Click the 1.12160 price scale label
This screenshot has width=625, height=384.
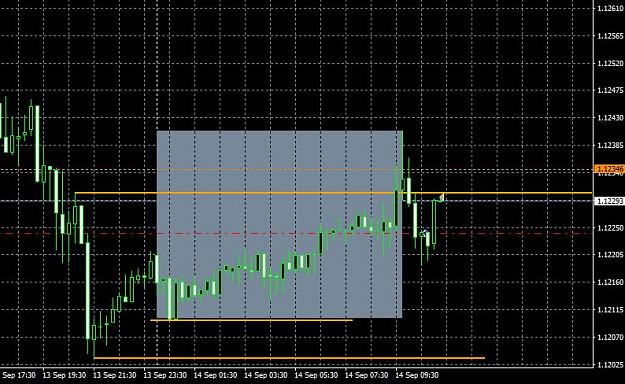tap(610, 282)
